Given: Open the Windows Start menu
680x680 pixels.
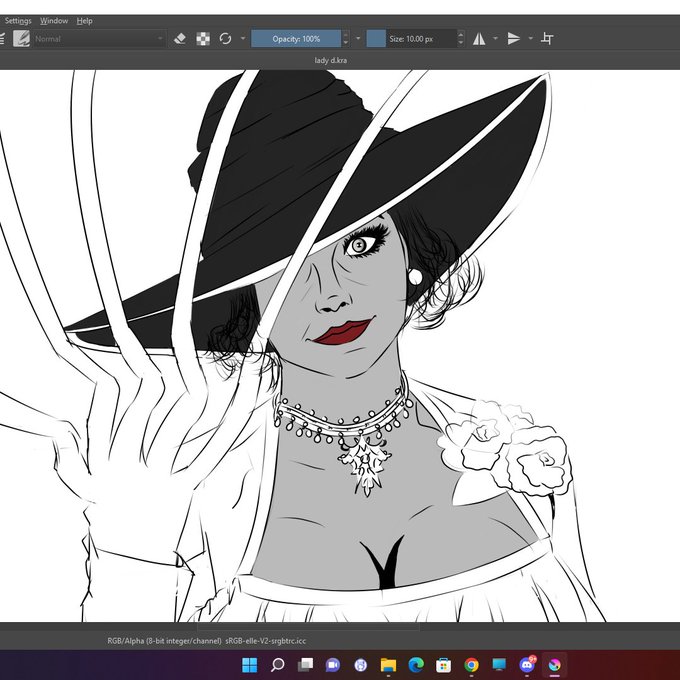Looking at the screenshot, I should (x=249, y=665).
